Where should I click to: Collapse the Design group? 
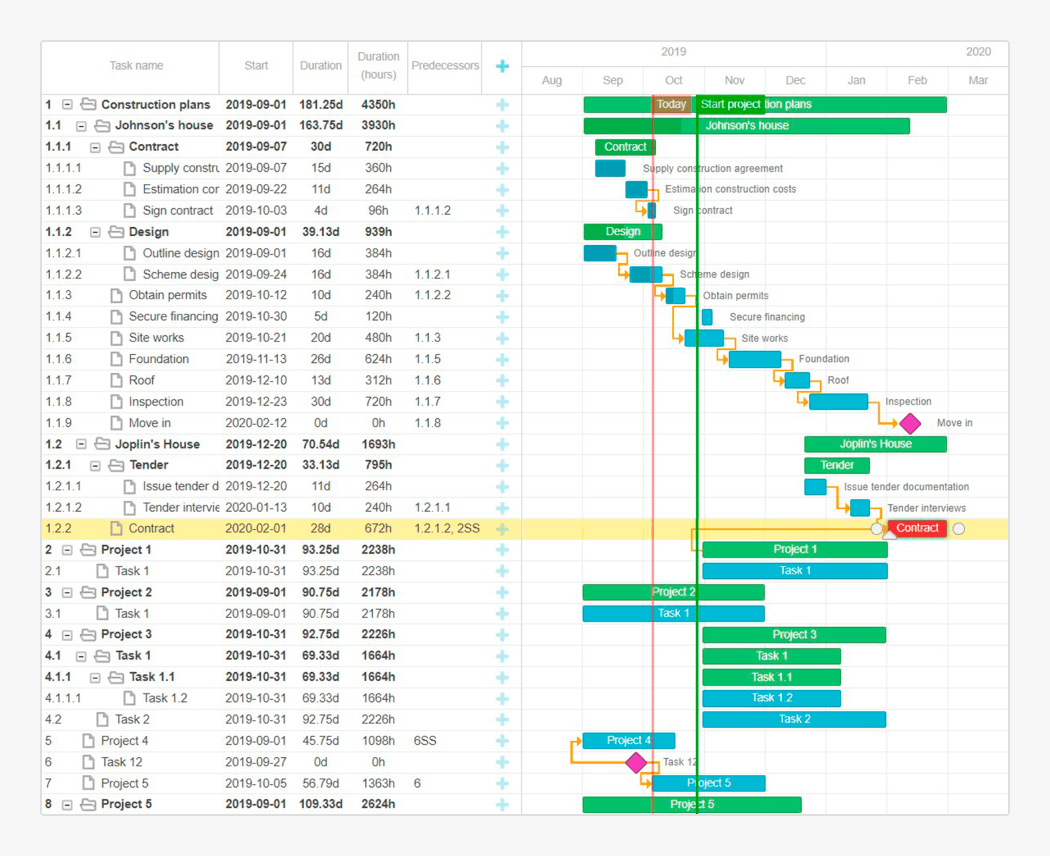[x=95, y=232]
